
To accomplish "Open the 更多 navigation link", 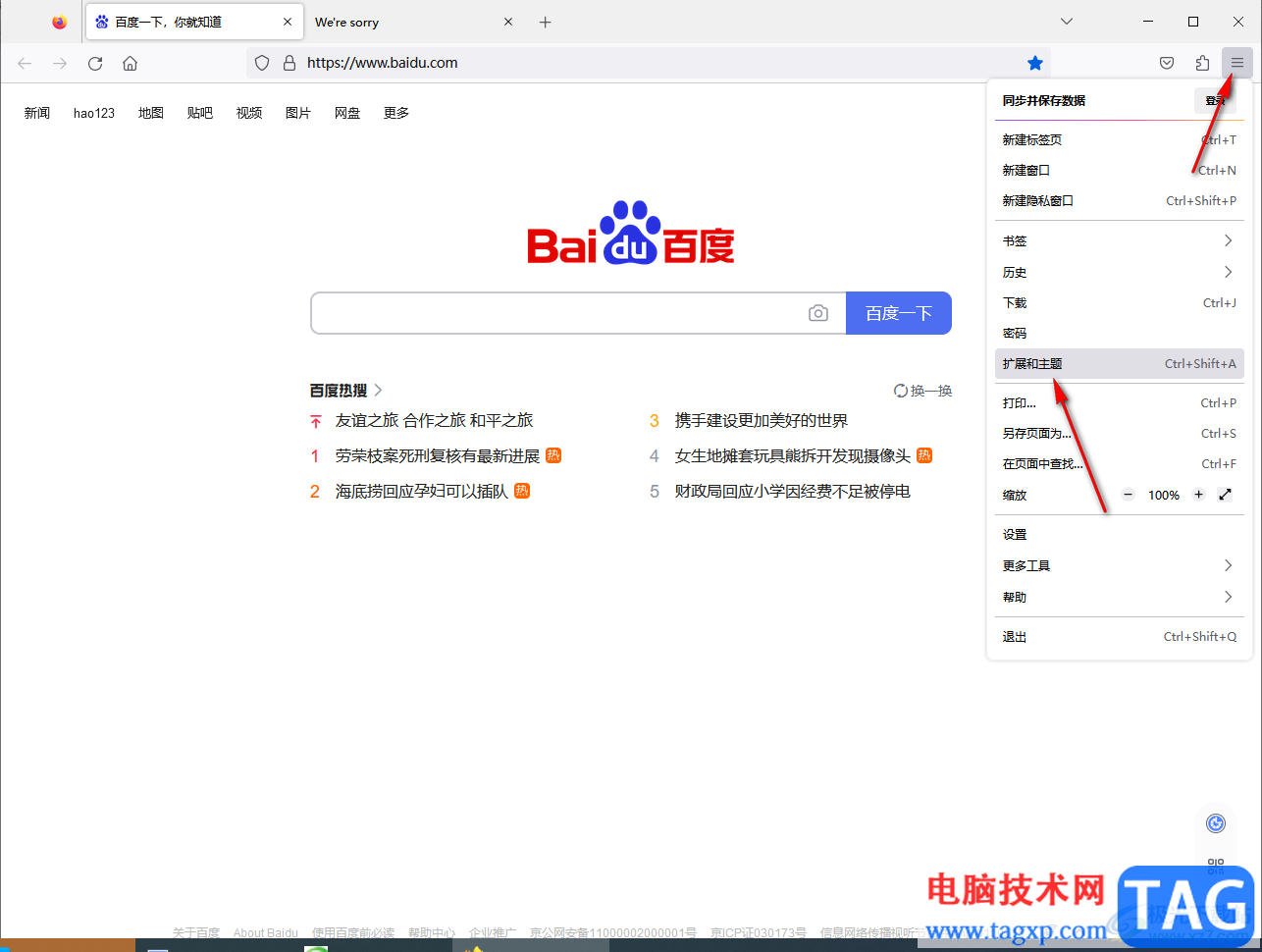I will 396,113.
